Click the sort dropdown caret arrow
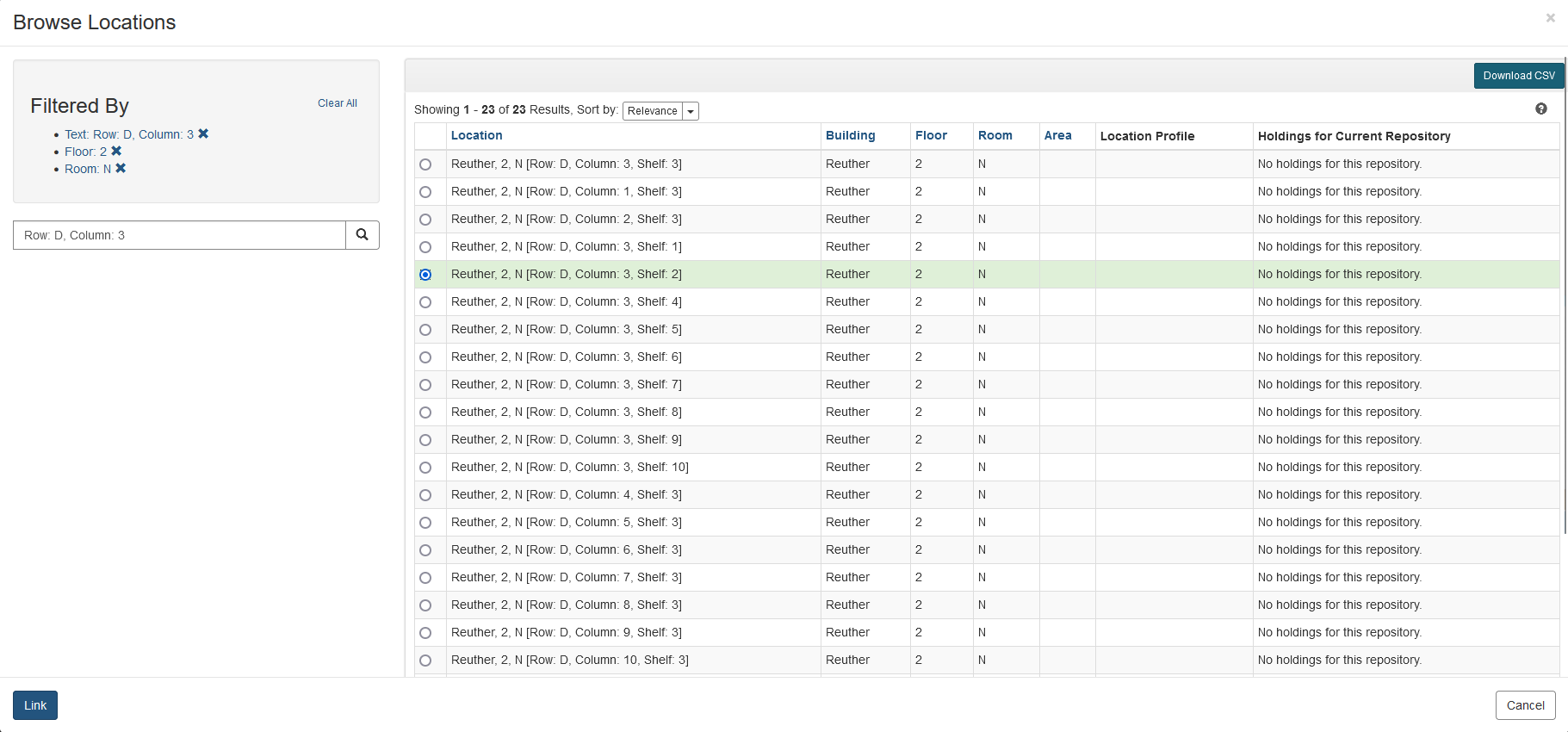 point(691,111)
